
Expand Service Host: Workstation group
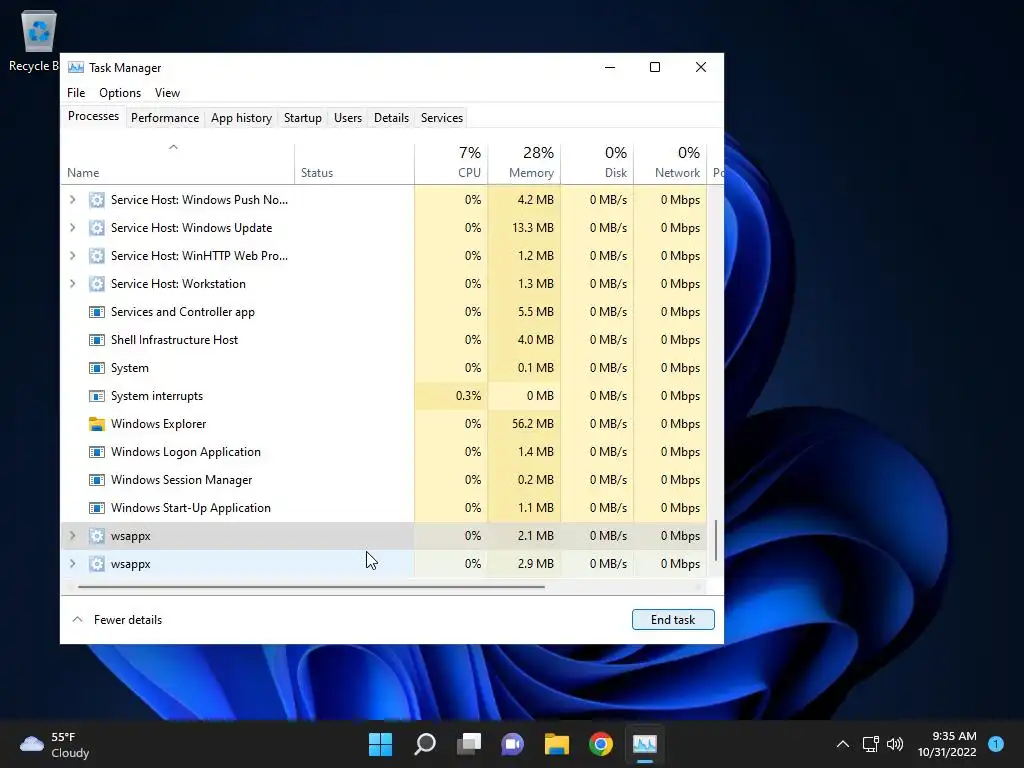pos(72,284)
